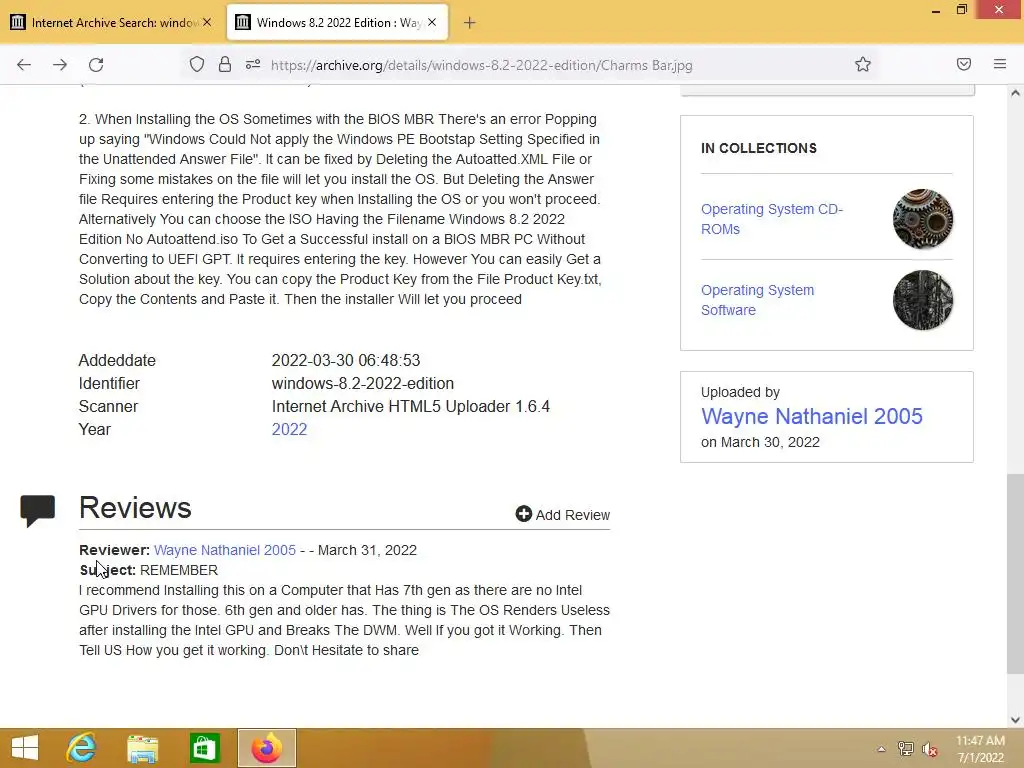The width and height of the screenshot is (1024, 768).
Task: Switch to Internet Archive Search tab
Action: (x=112, y=22)
